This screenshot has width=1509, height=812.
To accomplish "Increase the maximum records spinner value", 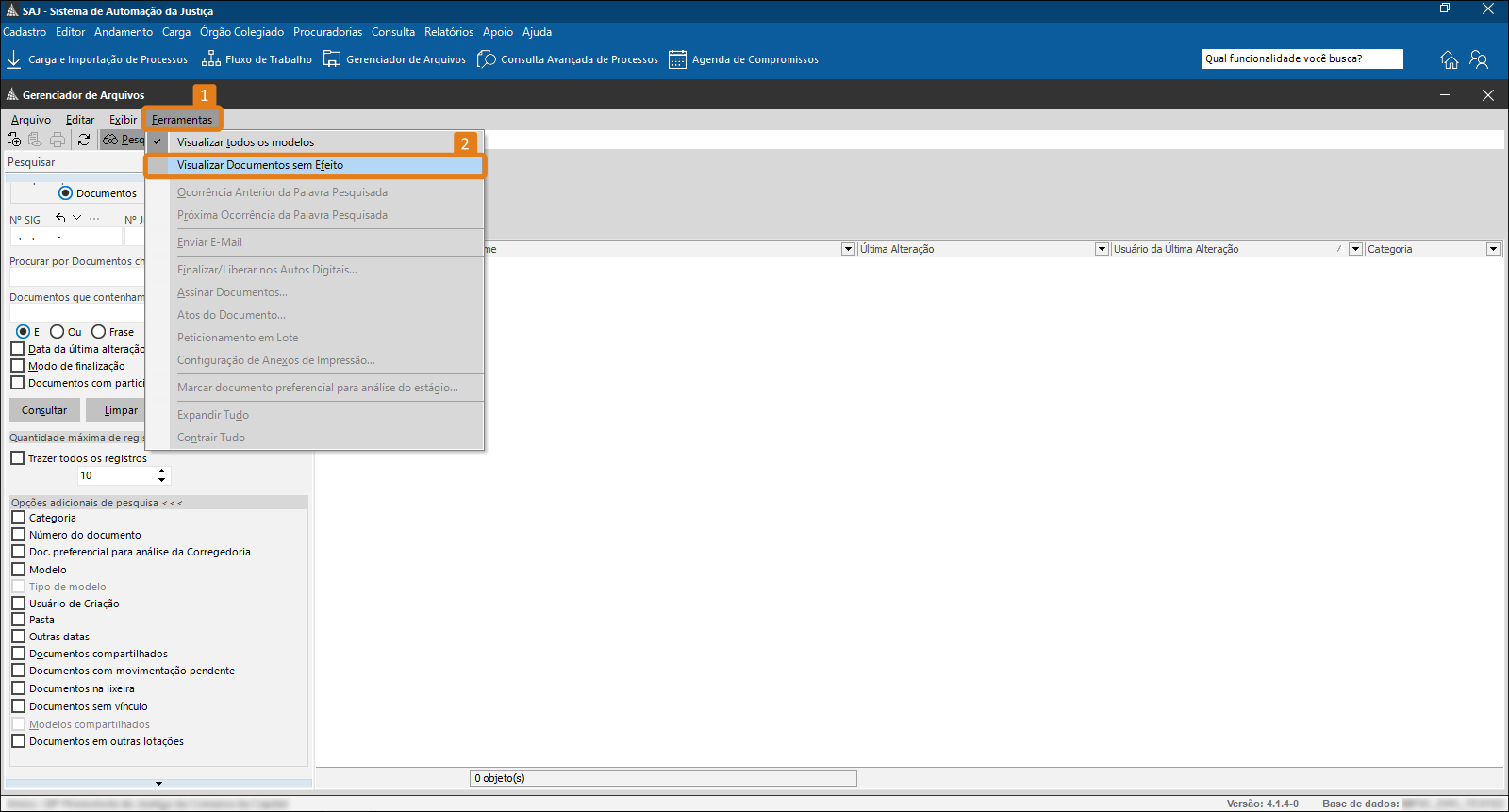I will tap(161, 471).
